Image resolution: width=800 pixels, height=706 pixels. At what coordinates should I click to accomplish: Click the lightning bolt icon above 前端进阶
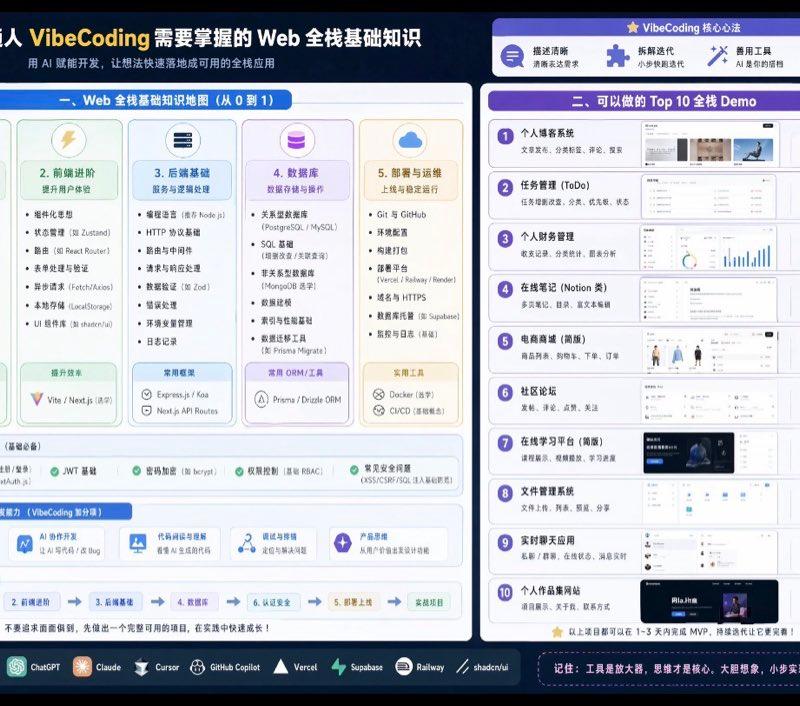[68, 140]
